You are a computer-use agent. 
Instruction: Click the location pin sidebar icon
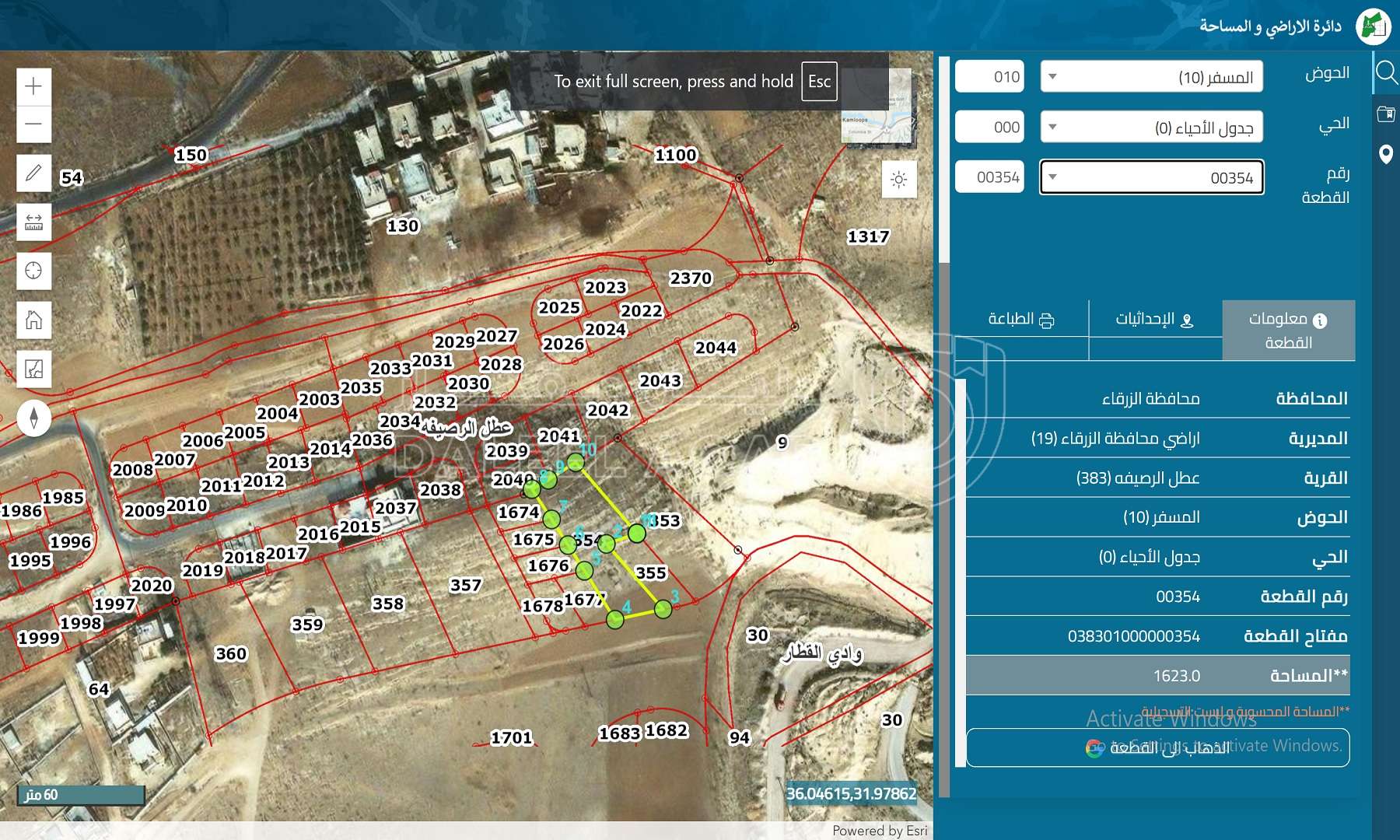click(x=1386, y=154)
